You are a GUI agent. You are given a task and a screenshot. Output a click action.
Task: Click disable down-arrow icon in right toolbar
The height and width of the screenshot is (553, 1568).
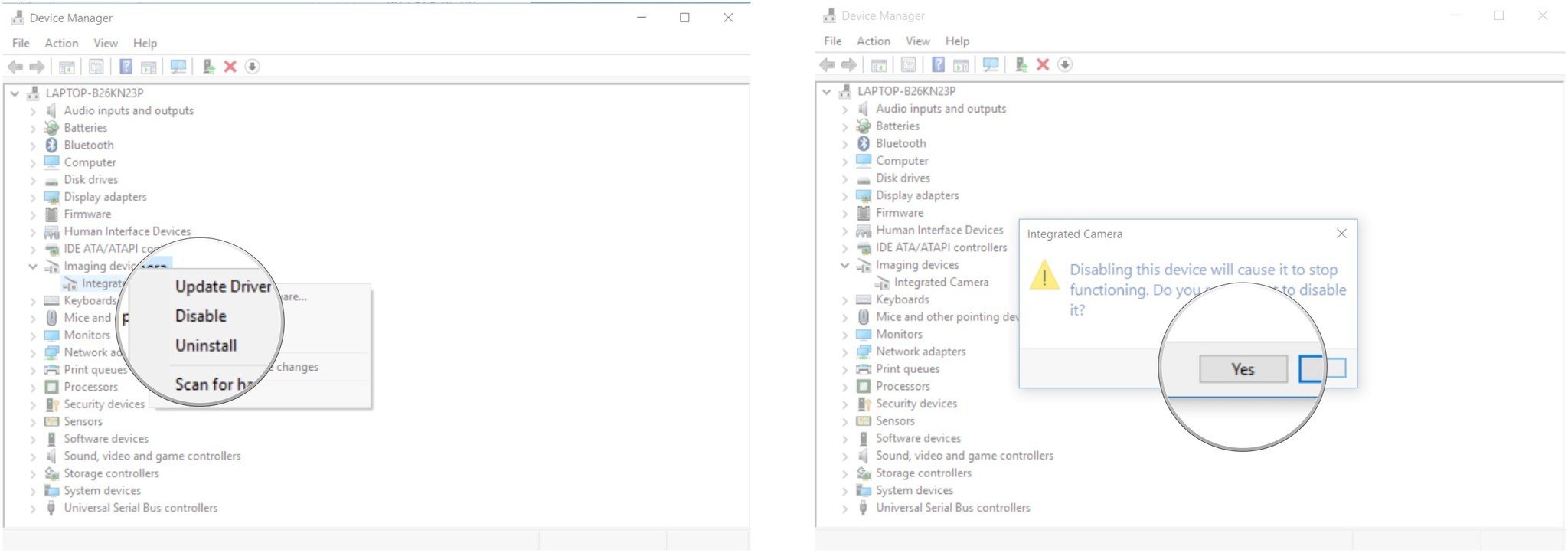point(1064,64)
